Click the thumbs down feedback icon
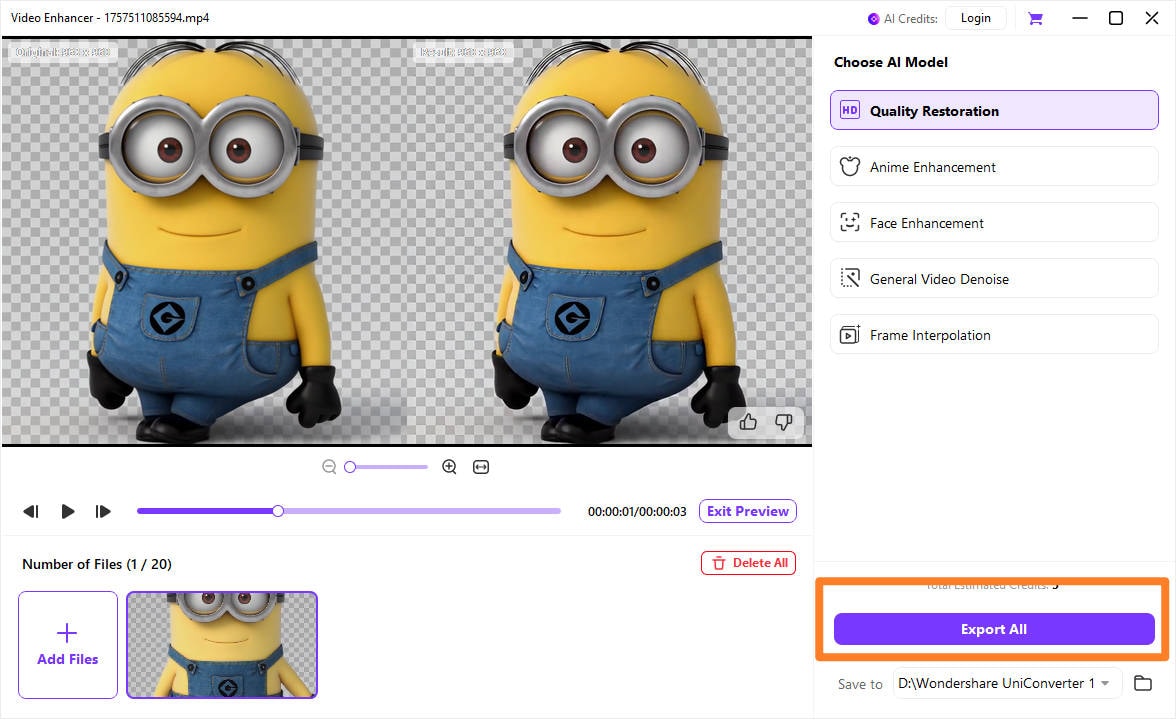Image resolution: width=1176 pixels, height=720 pixels. 784,422
